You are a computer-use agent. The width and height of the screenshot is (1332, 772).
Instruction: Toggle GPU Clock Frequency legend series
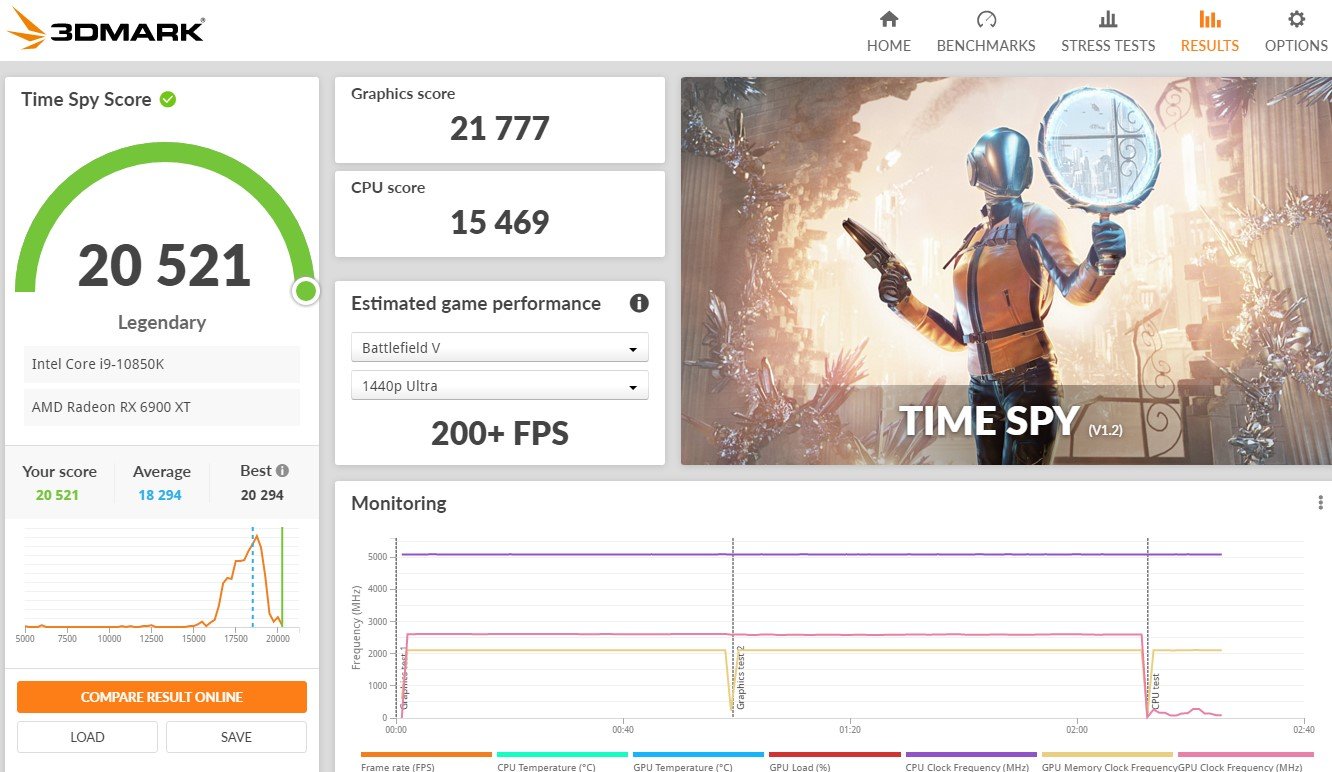point(1246,762)
